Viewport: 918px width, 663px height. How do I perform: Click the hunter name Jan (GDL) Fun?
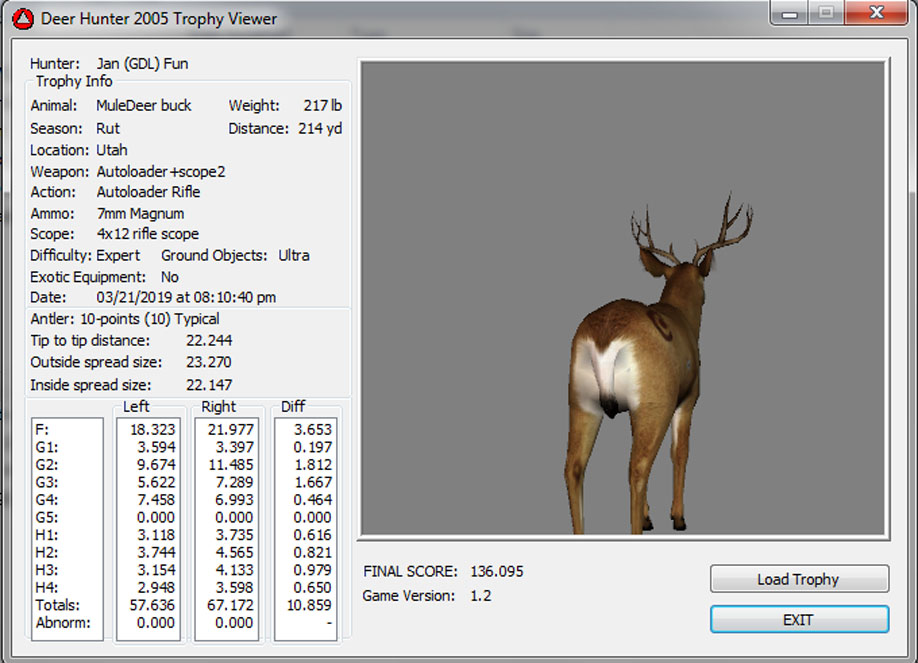(142, 64)
